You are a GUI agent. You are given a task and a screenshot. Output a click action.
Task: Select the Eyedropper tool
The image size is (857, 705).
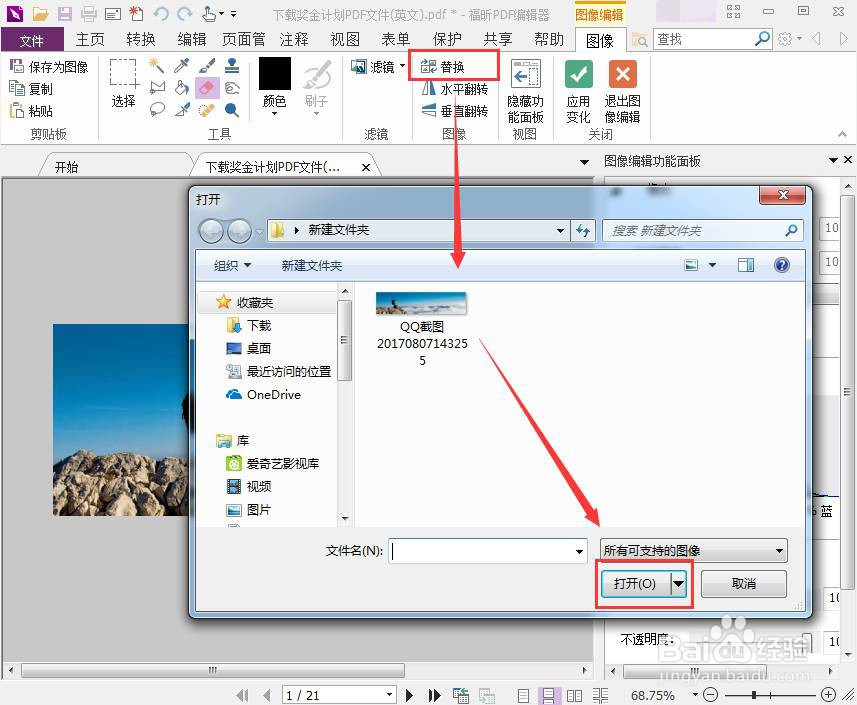[x=180, y=64]
